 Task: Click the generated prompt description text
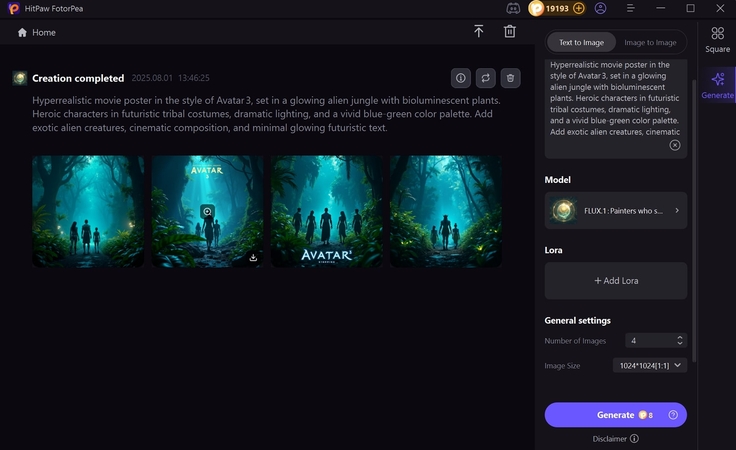[266, 114]
